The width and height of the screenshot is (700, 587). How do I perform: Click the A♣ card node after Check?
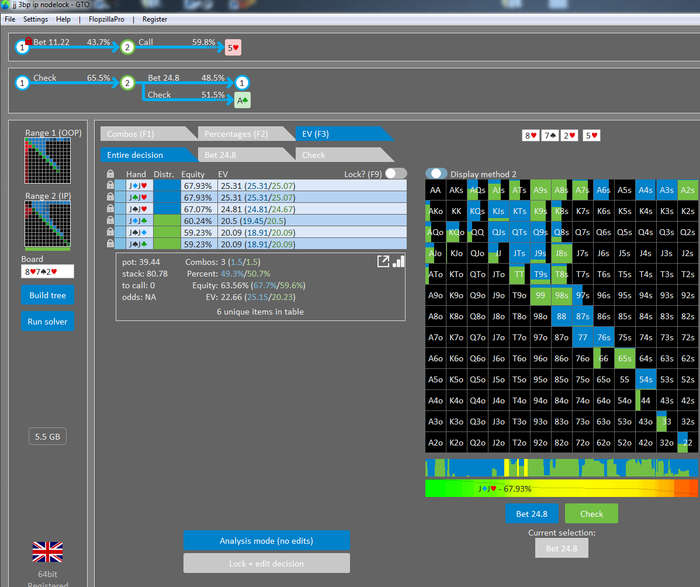click(x=242, y=100)
